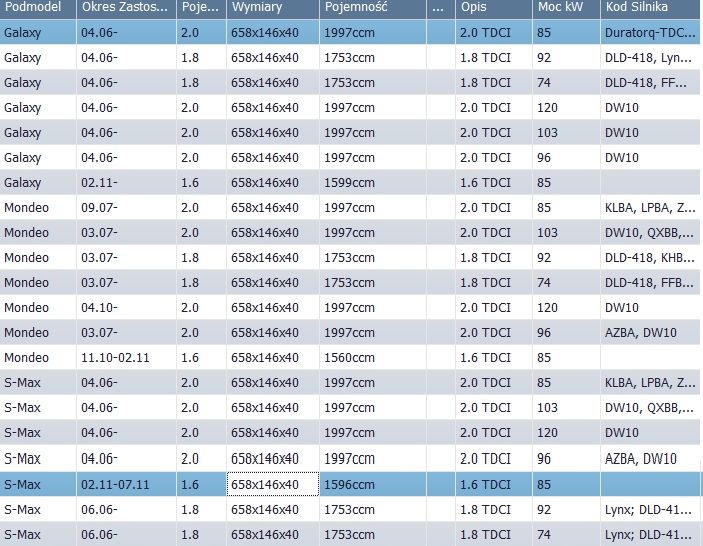The height and width of the screenshot is (546, 703).
Task: Click "06.06-" in the S-Max 74 kW row
Action: [126, 535]
